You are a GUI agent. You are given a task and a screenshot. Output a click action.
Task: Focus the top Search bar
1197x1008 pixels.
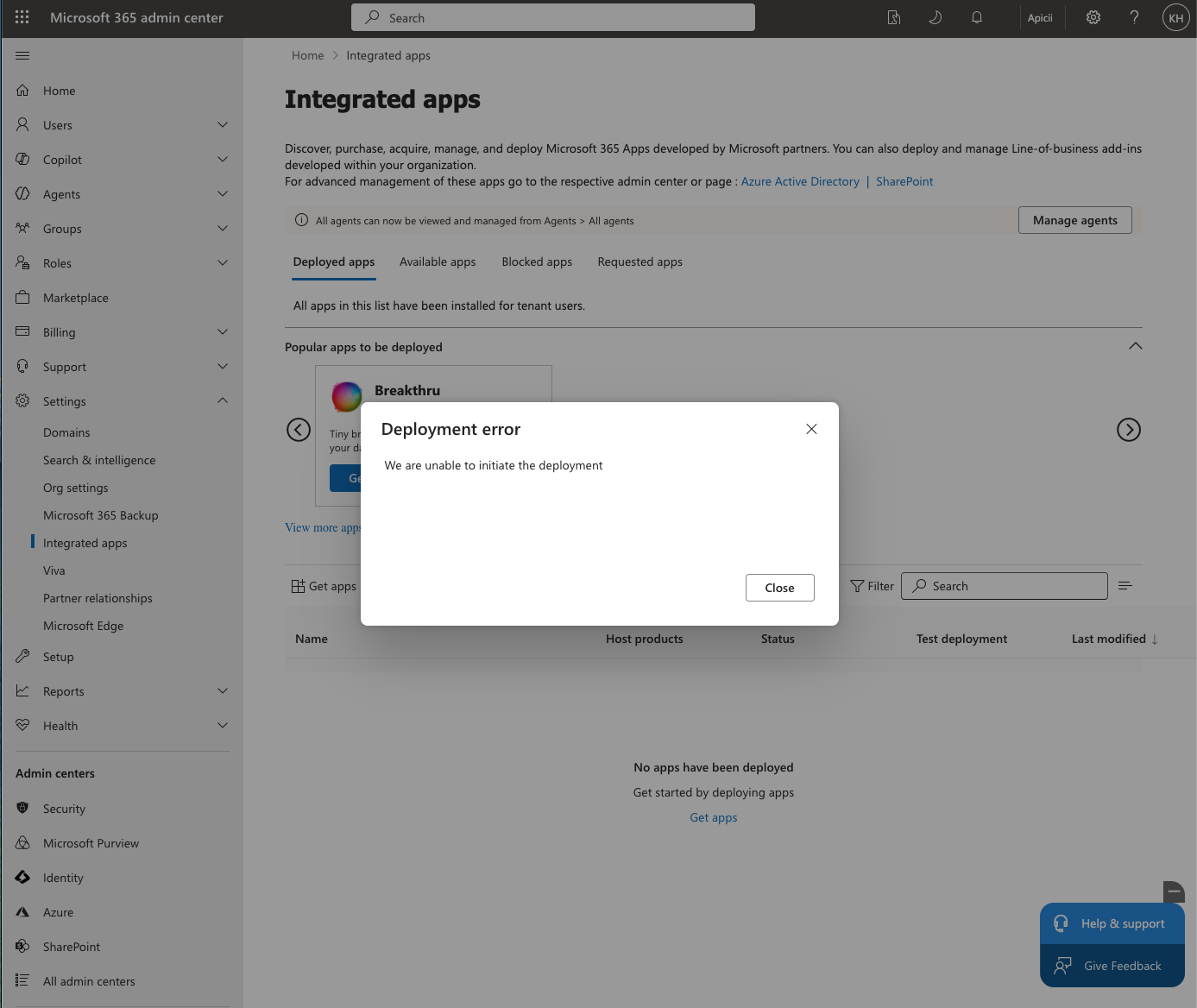point(553,17)
